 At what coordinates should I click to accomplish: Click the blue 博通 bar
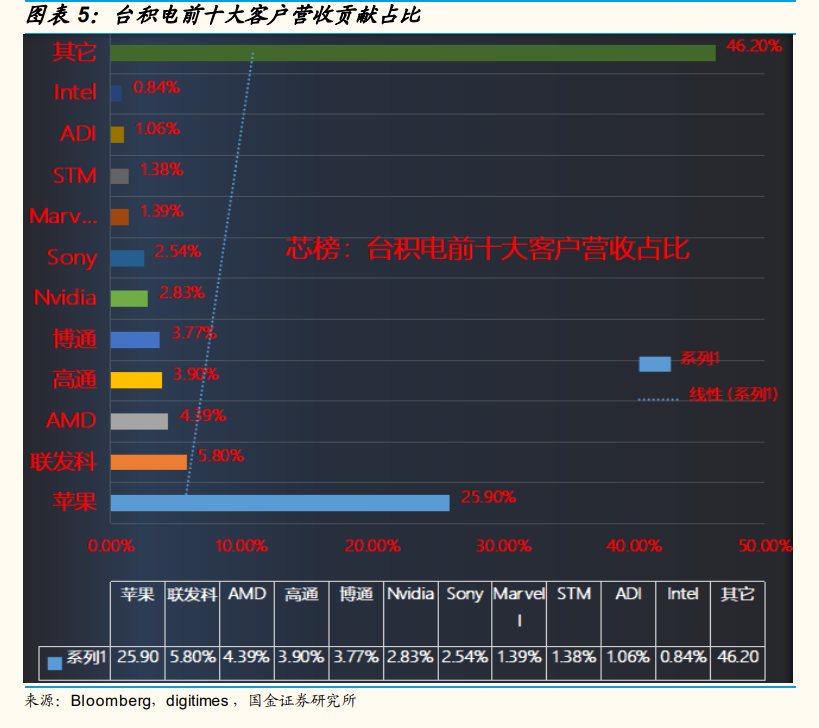135,340
